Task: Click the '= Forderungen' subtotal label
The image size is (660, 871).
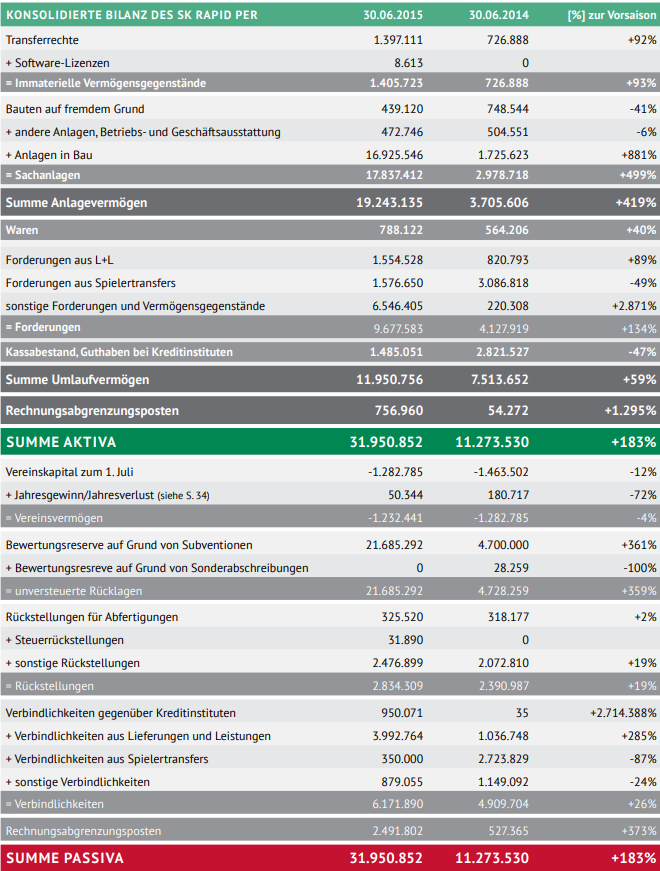Action: point(43,327)
